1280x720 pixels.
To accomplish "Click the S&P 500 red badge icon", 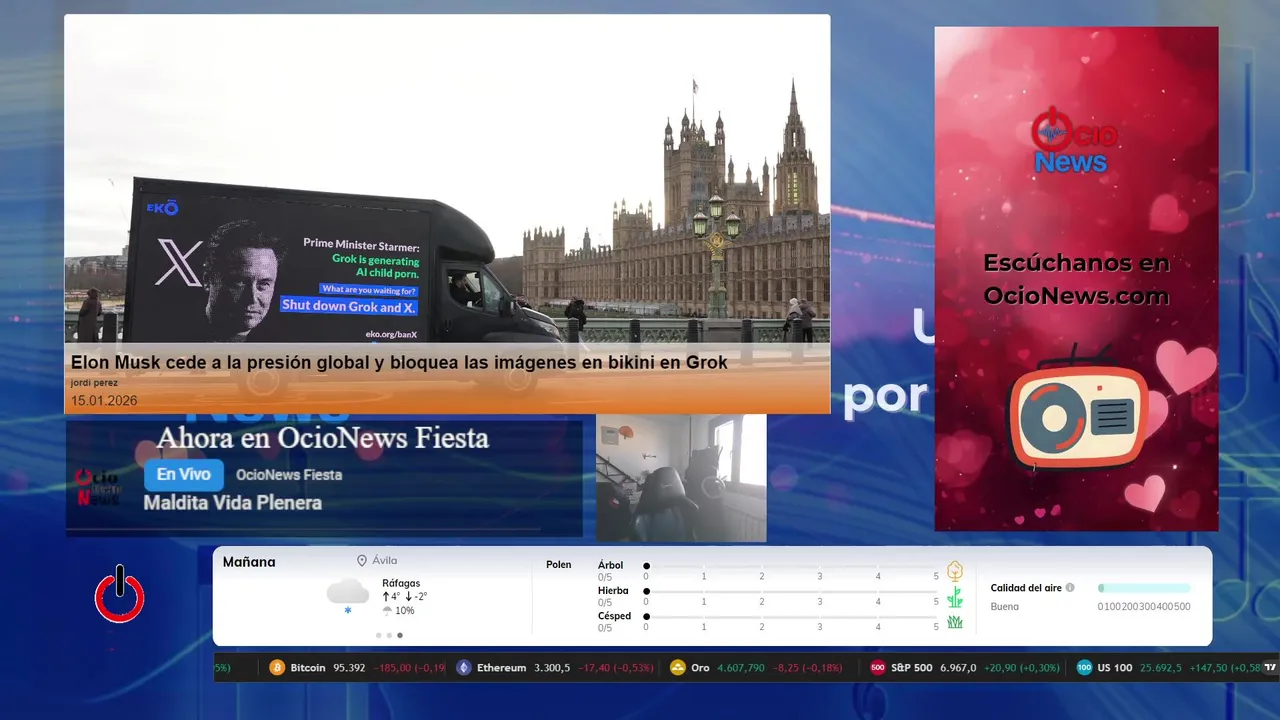I will click(x=878, y=668).
